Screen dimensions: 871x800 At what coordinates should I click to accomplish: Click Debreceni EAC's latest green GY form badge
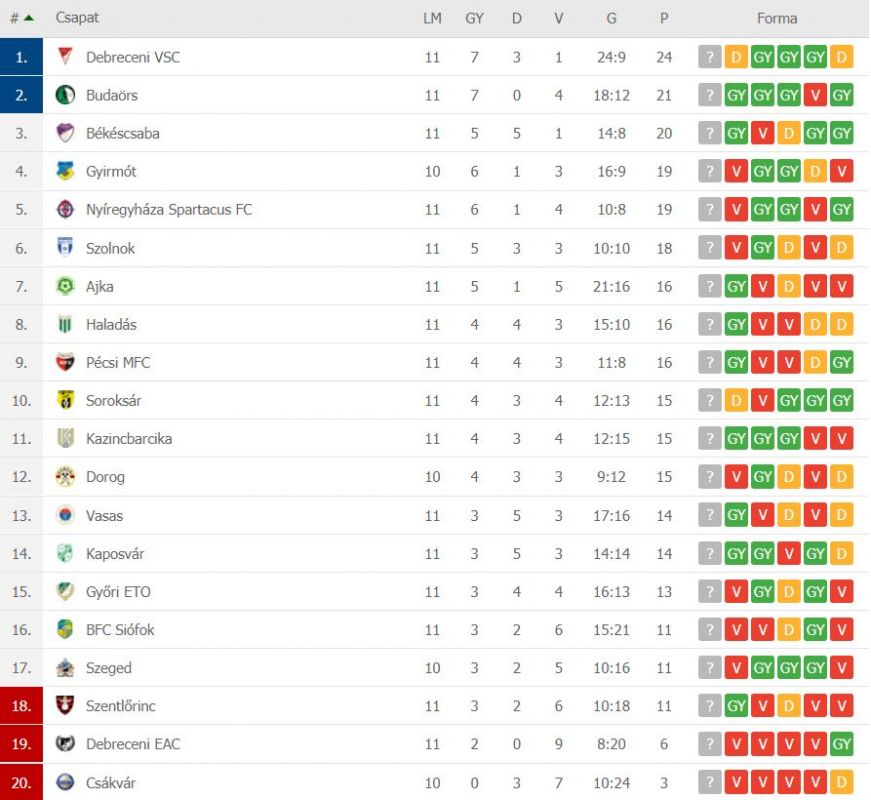coord(842,743)
